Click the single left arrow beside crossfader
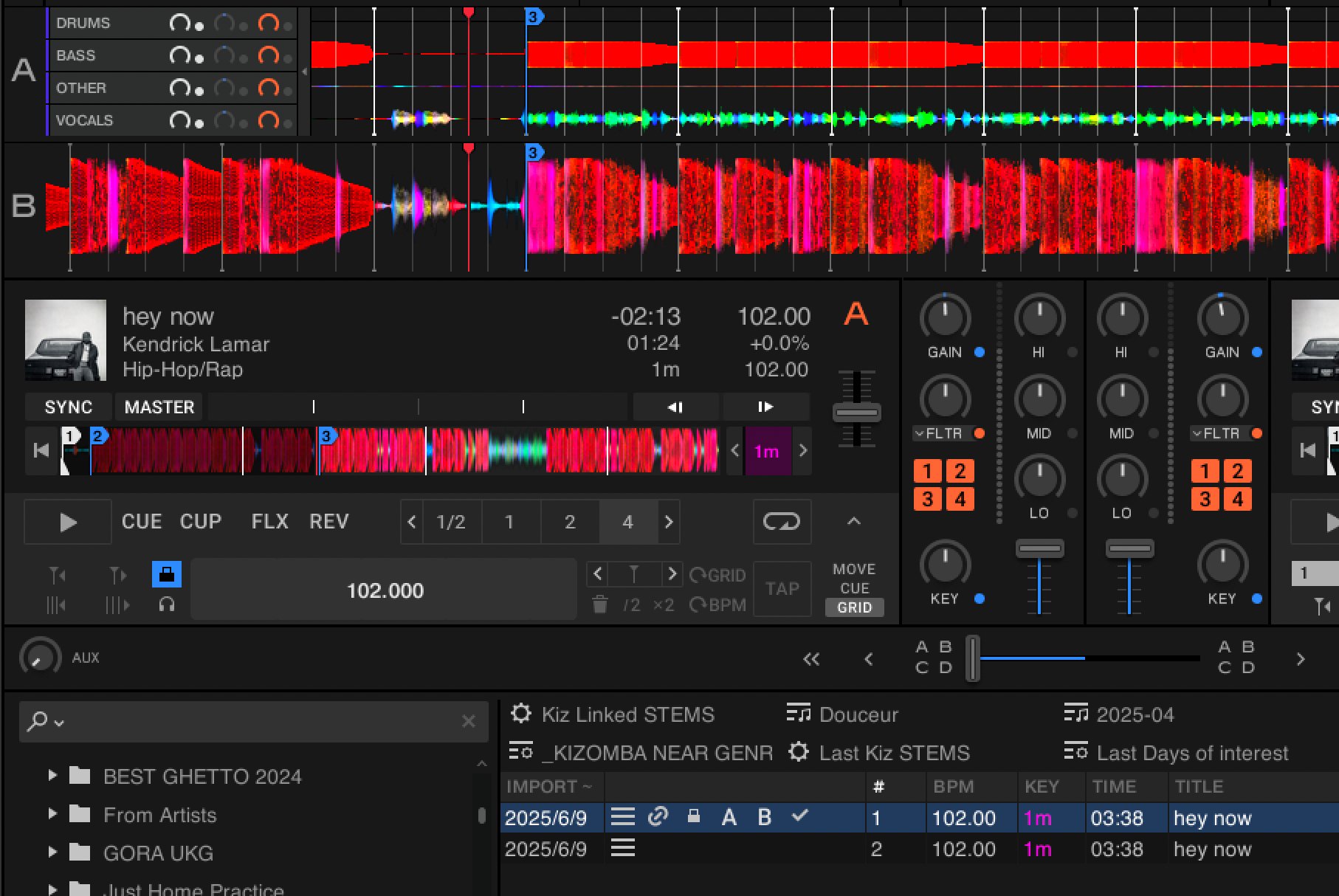1339x896 pixels. tap(869, 659)
